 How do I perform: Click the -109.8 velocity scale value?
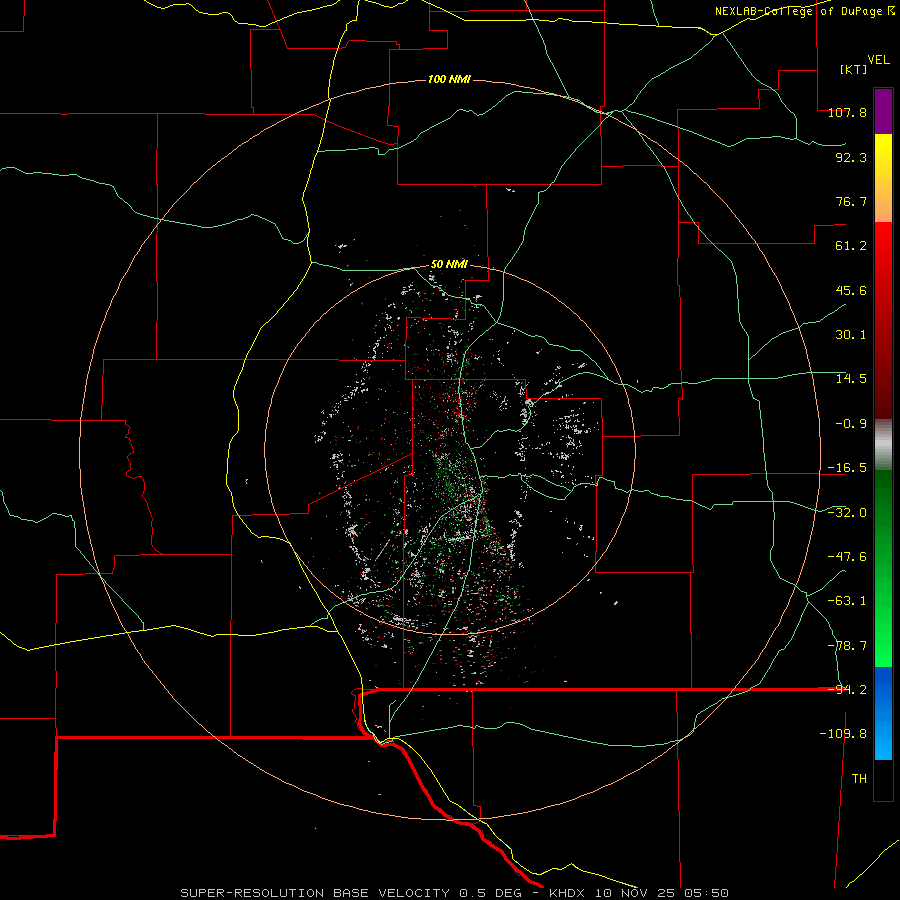(x=843, y=734)
